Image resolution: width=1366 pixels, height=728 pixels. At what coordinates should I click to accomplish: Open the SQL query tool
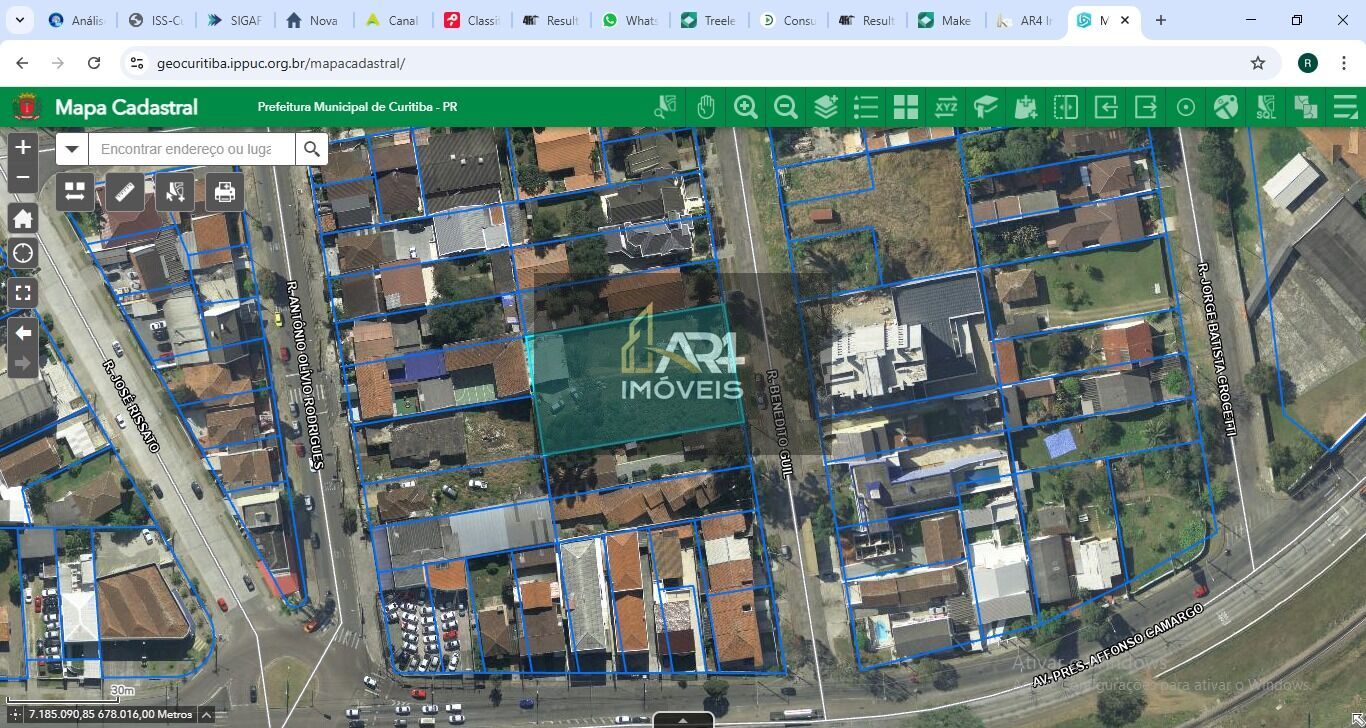1266,107
